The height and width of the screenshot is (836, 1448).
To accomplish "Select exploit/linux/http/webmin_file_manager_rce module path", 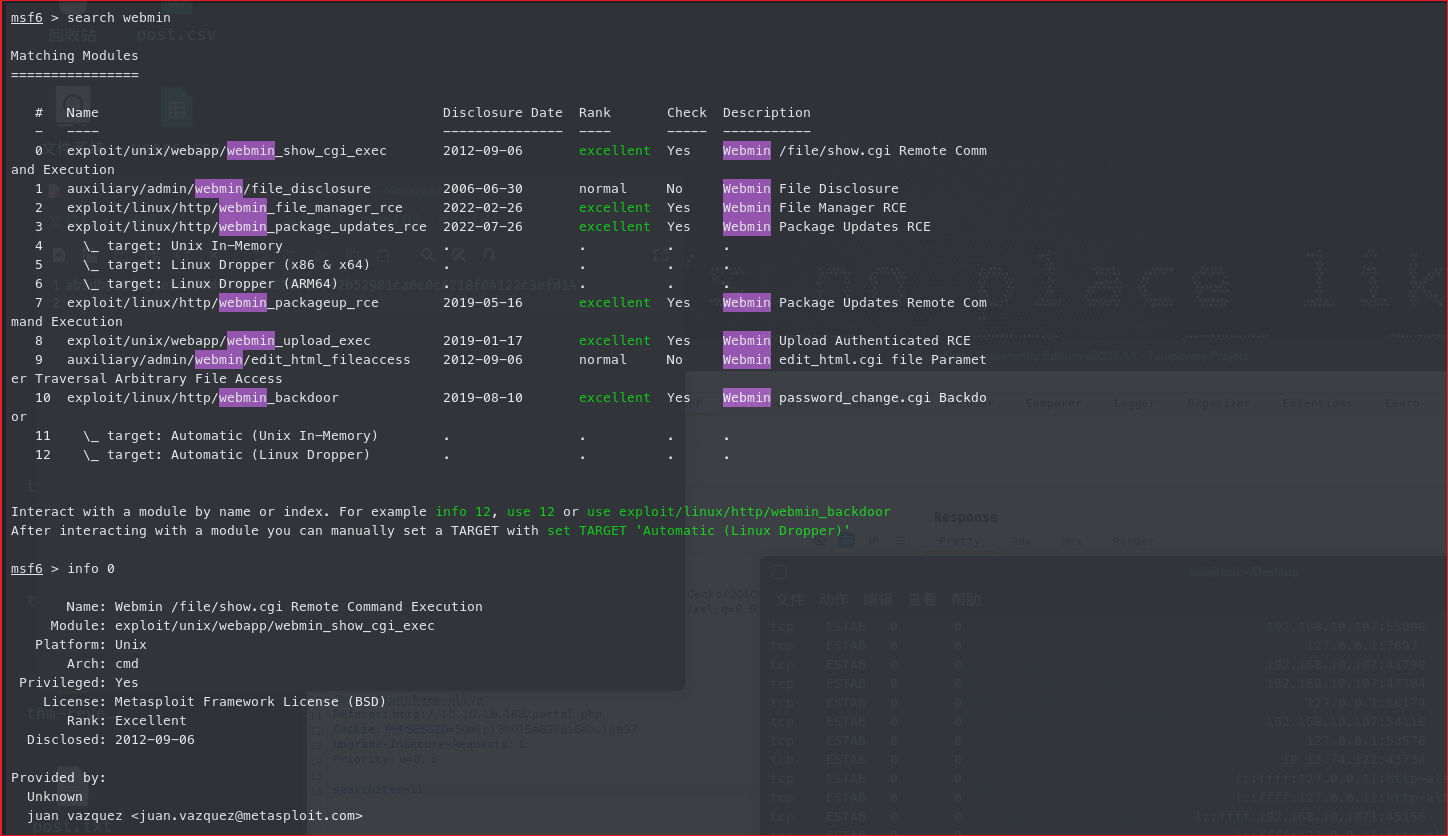I will [x=235, y=207].
